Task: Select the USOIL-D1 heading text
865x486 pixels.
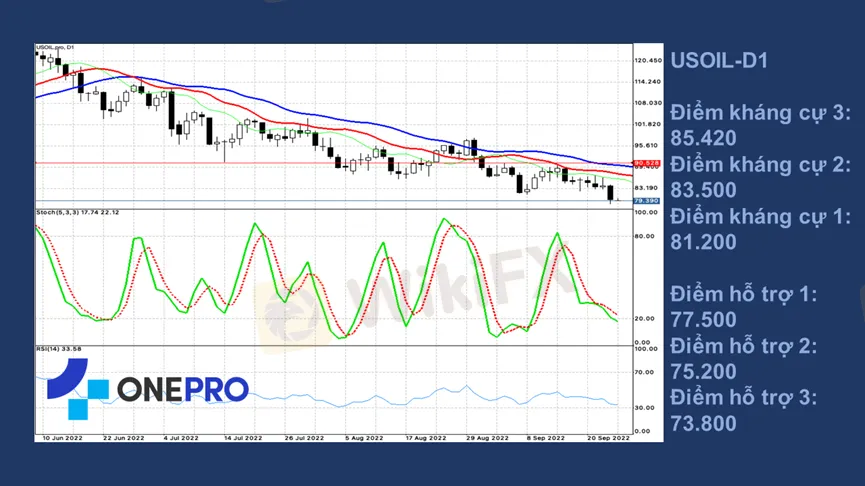Action: 718,60
